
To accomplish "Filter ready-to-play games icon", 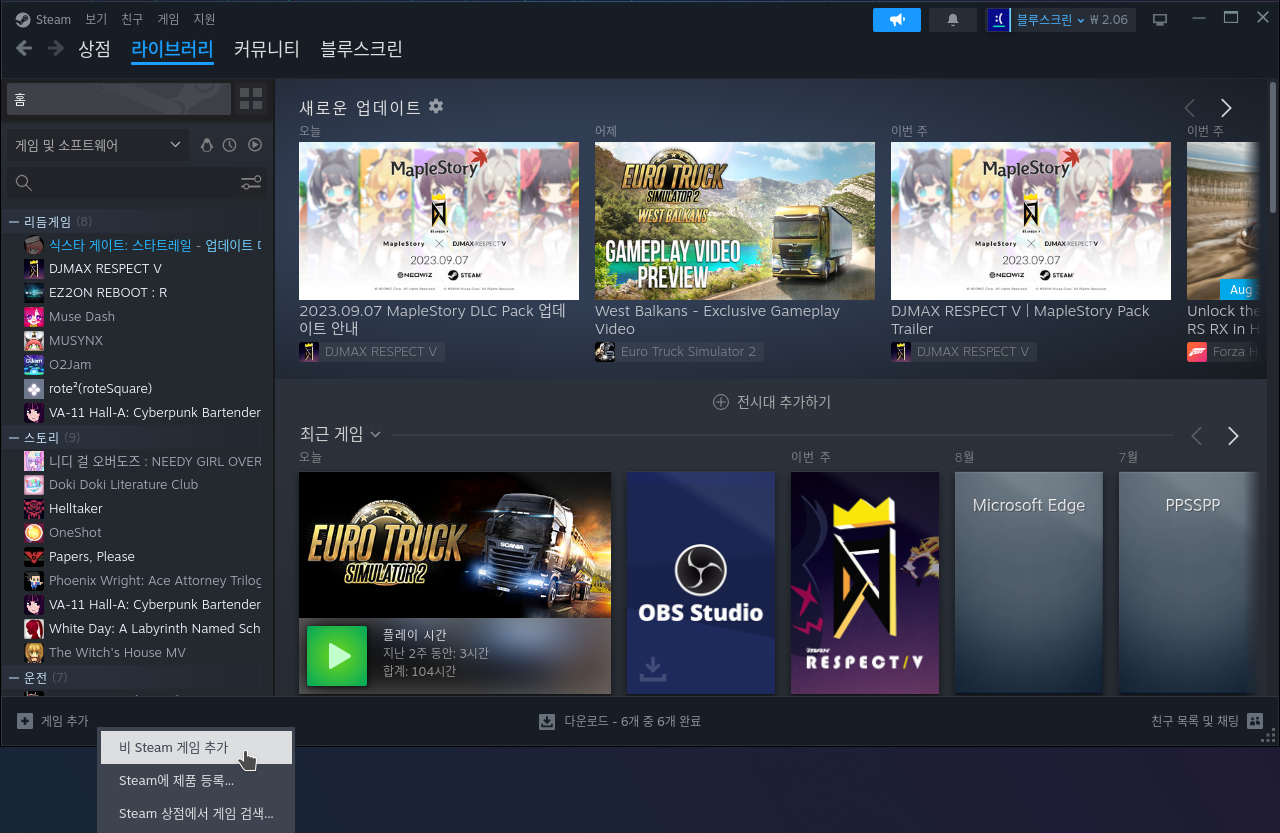I will pyautogui.click(x=255, y=145).
